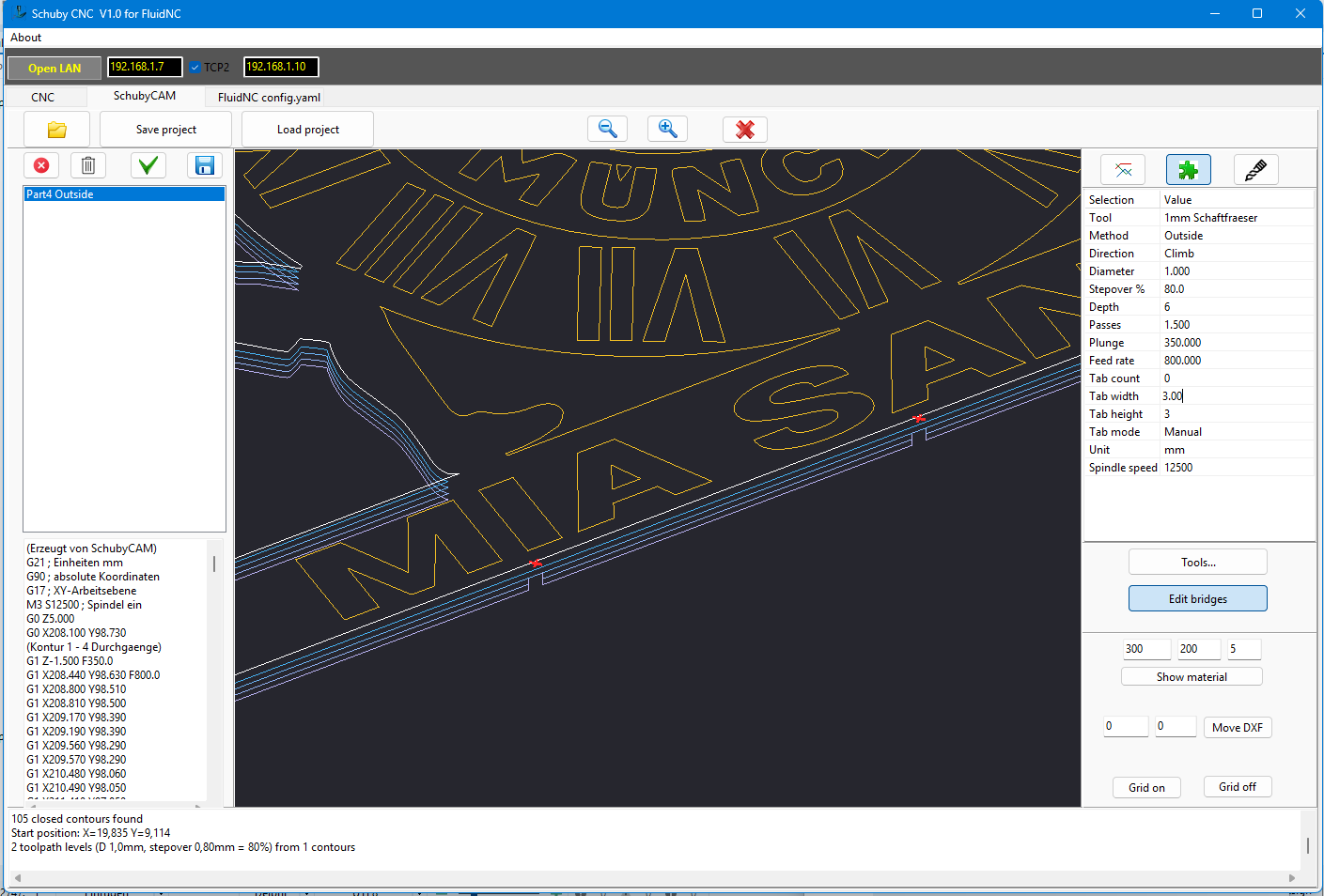Image resolution: width=1324 pixels, height=896 pixels.
Task: Open the Tools... dialog button
Action: 1198,562
